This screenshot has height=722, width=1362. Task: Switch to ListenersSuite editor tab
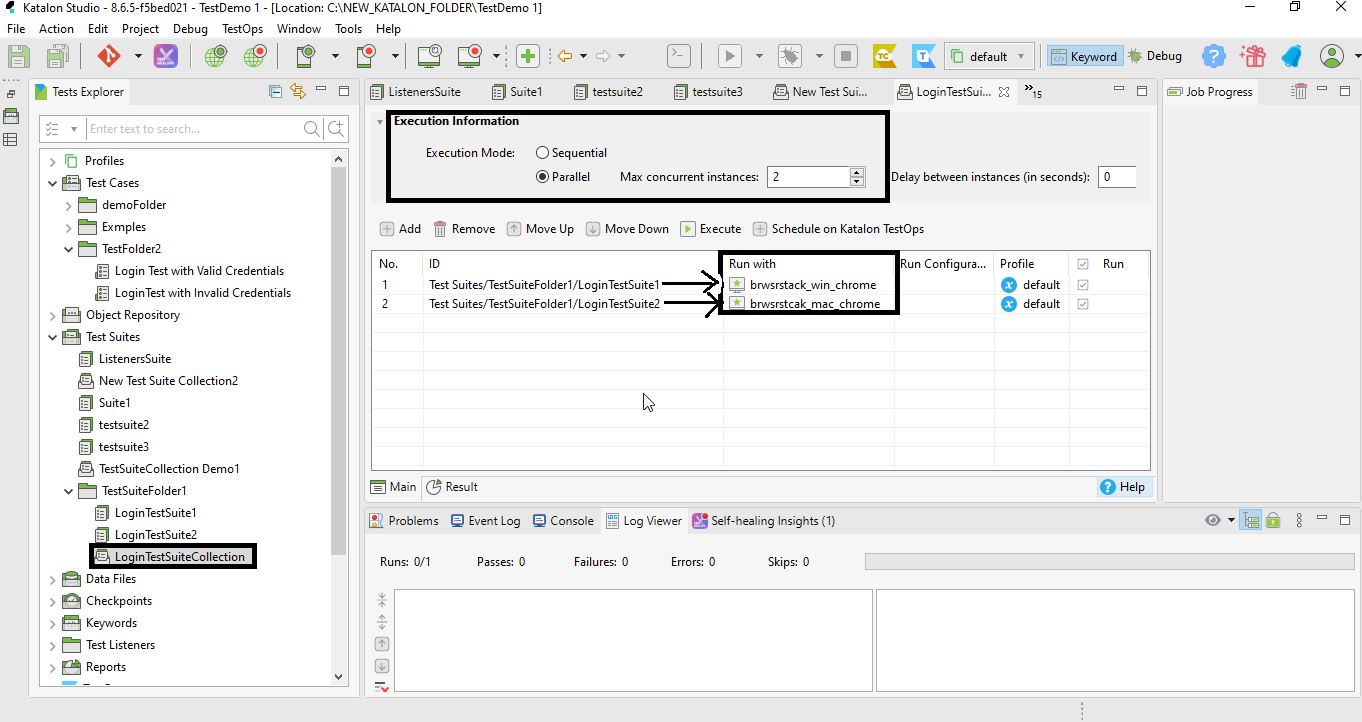coord(415,92)
